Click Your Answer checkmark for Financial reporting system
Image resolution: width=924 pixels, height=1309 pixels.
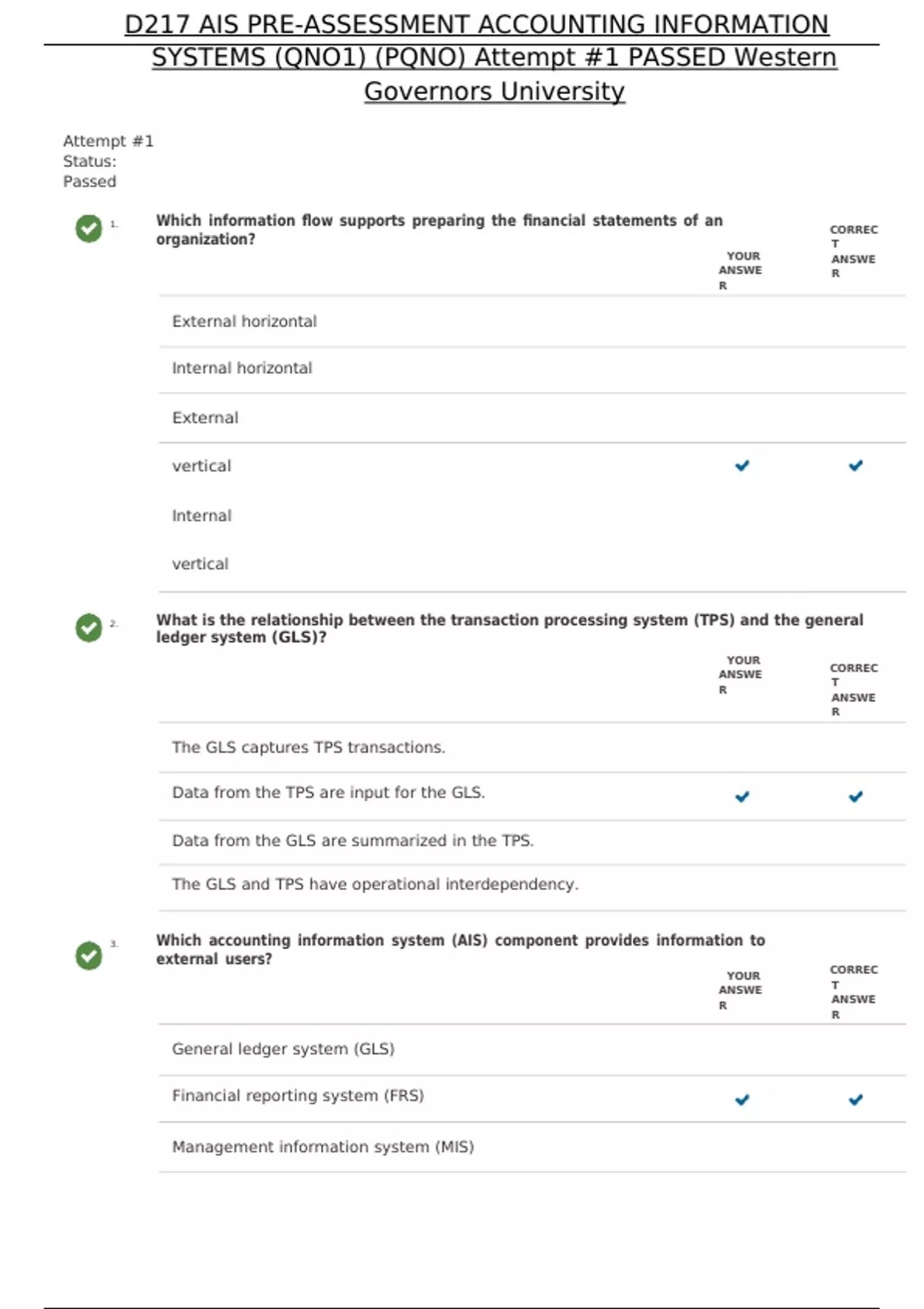coord(742,1100)
